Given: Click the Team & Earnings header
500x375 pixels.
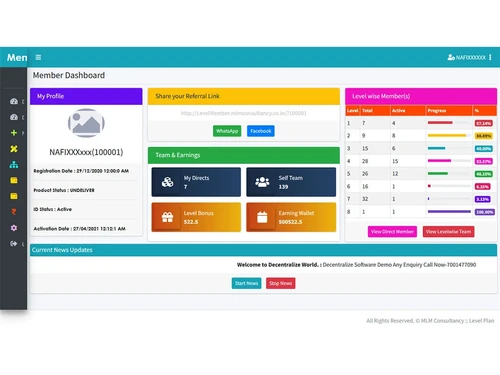Looking at the screenshot, I should click(x=244, y=155).
